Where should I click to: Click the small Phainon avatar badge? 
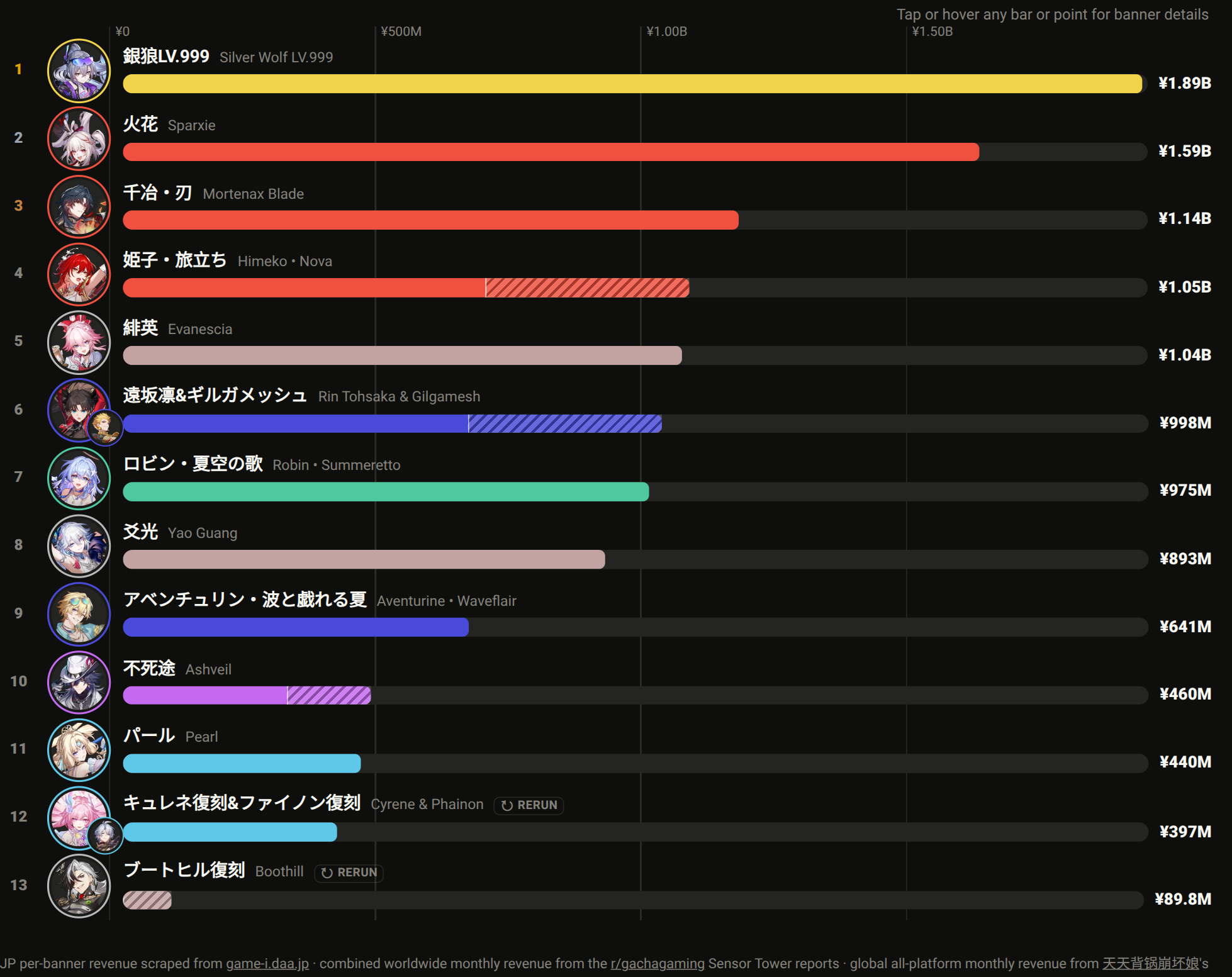(104, 835)
